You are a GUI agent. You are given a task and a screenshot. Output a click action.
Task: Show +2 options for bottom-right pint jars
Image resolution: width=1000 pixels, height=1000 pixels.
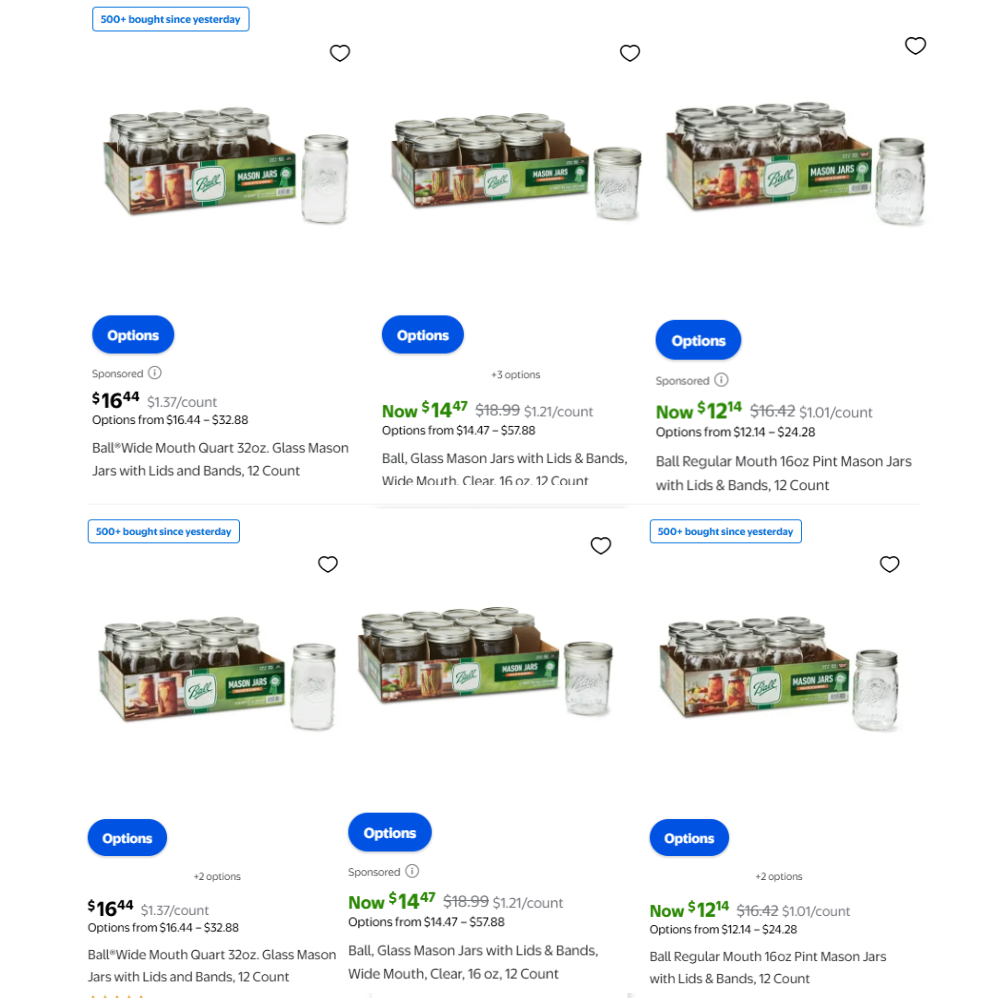[x=779, y=876]
